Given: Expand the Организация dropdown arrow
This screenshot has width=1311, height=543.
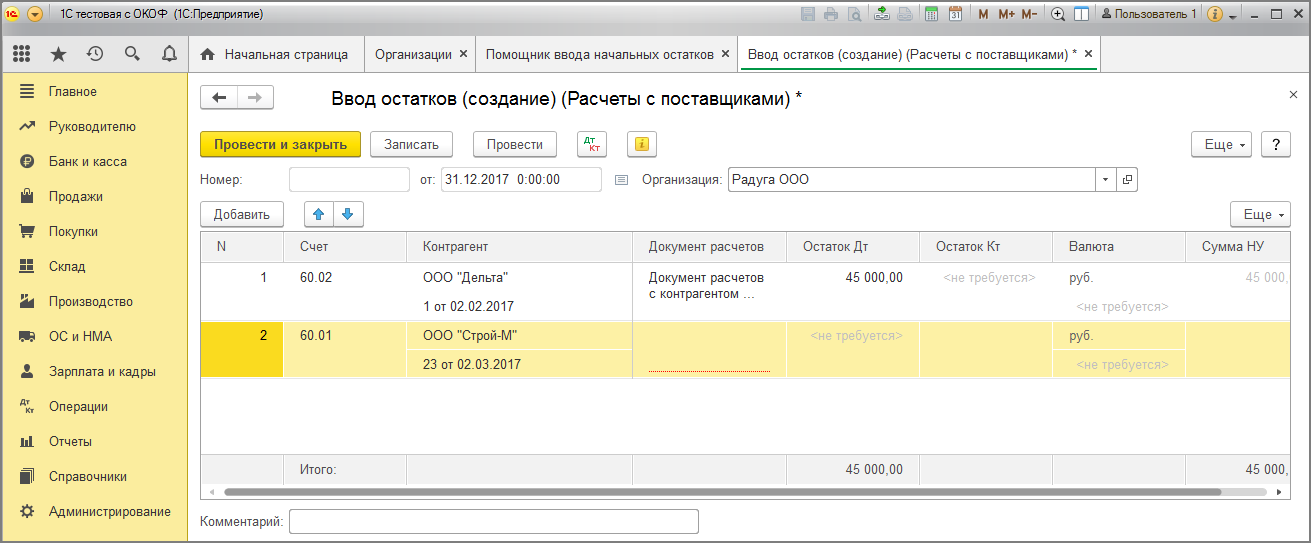Looking at the screenshot, I should (x=1106, y=180).
